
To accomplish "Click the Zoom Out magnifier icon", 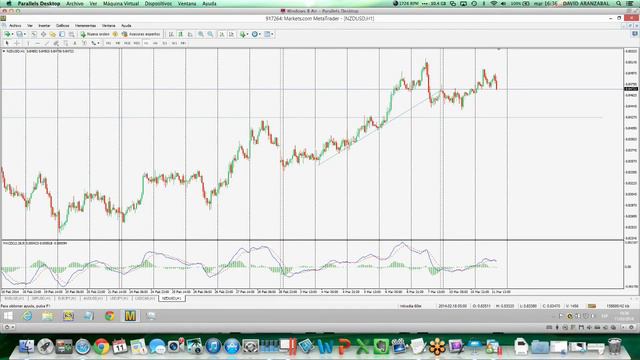I will 210,34.
